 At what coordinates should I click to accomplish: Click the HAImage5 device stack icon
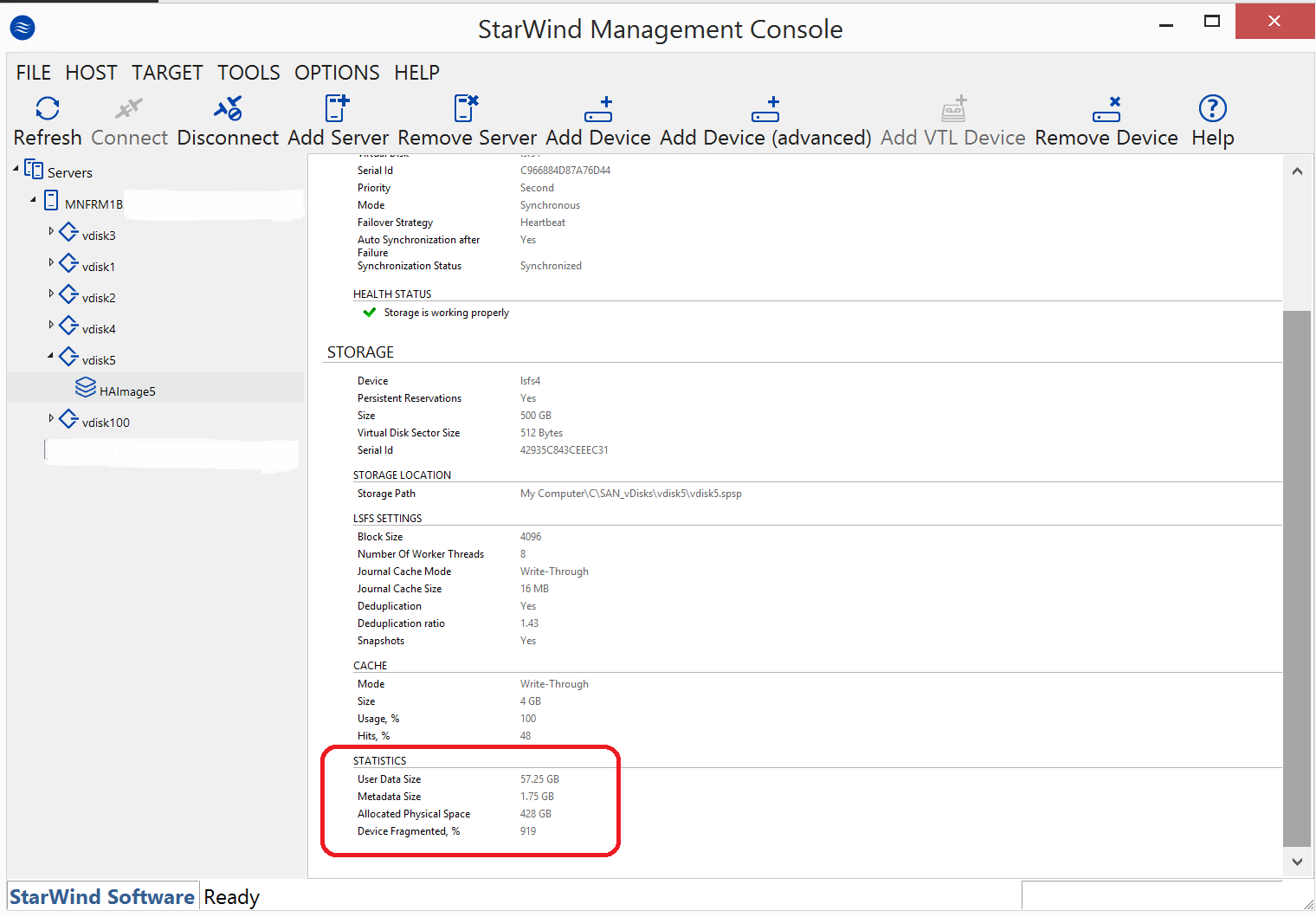tap(86, 387)
